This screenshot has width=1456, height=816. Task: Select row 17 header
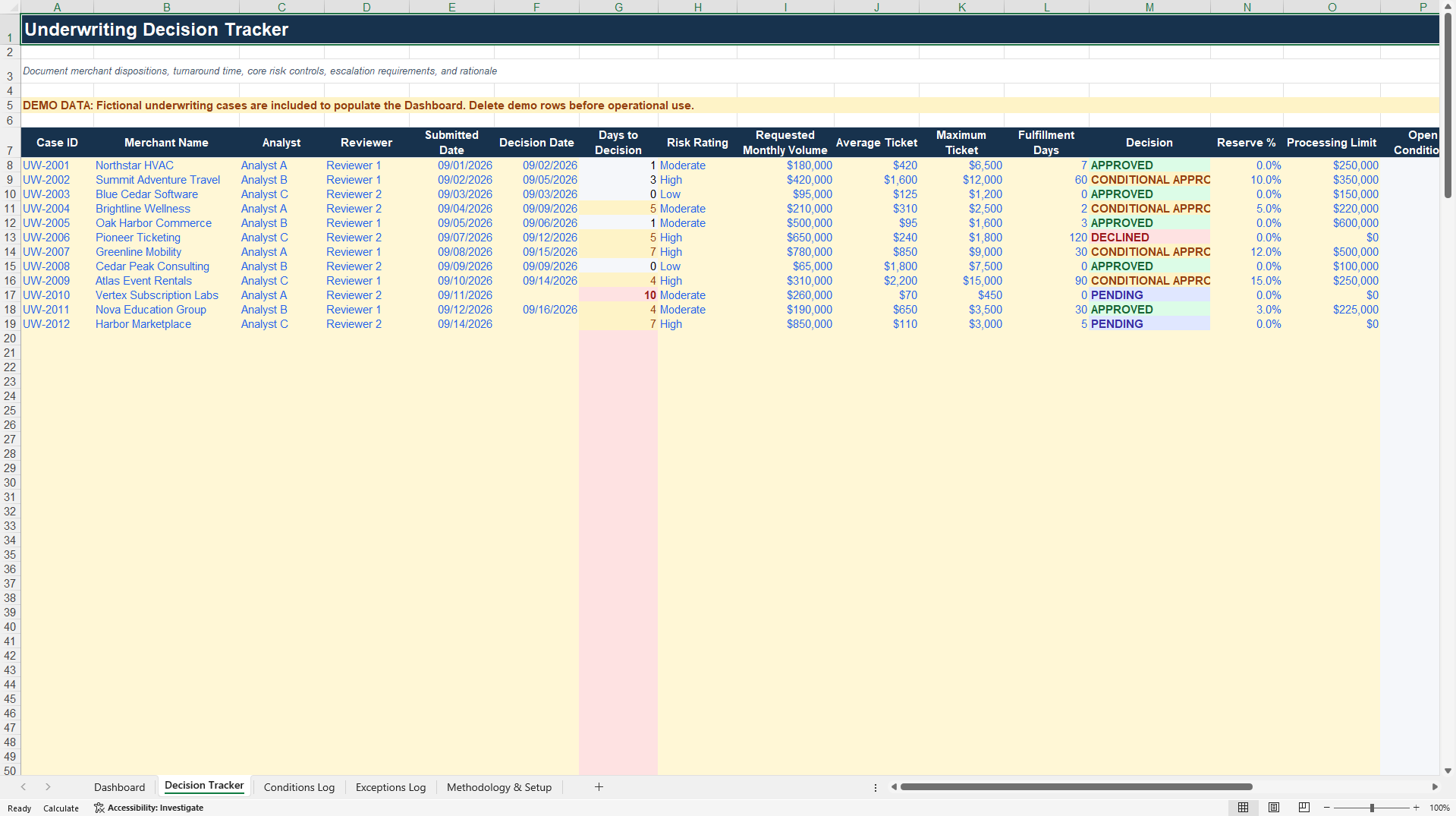point(10,295)
